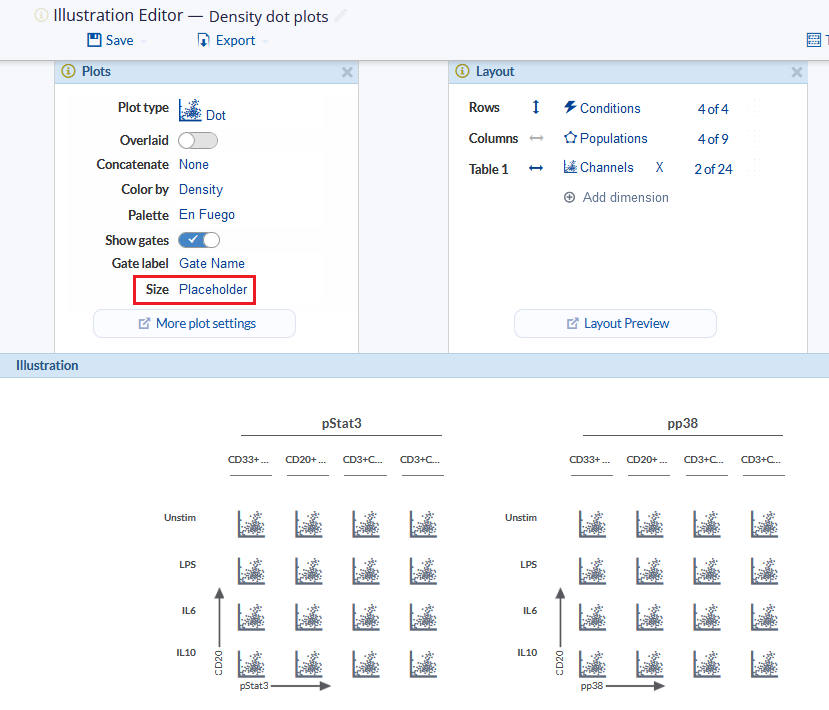Click the pencil icon to rename the illustration
The image size is (829, 710).
tap(341, 16)
